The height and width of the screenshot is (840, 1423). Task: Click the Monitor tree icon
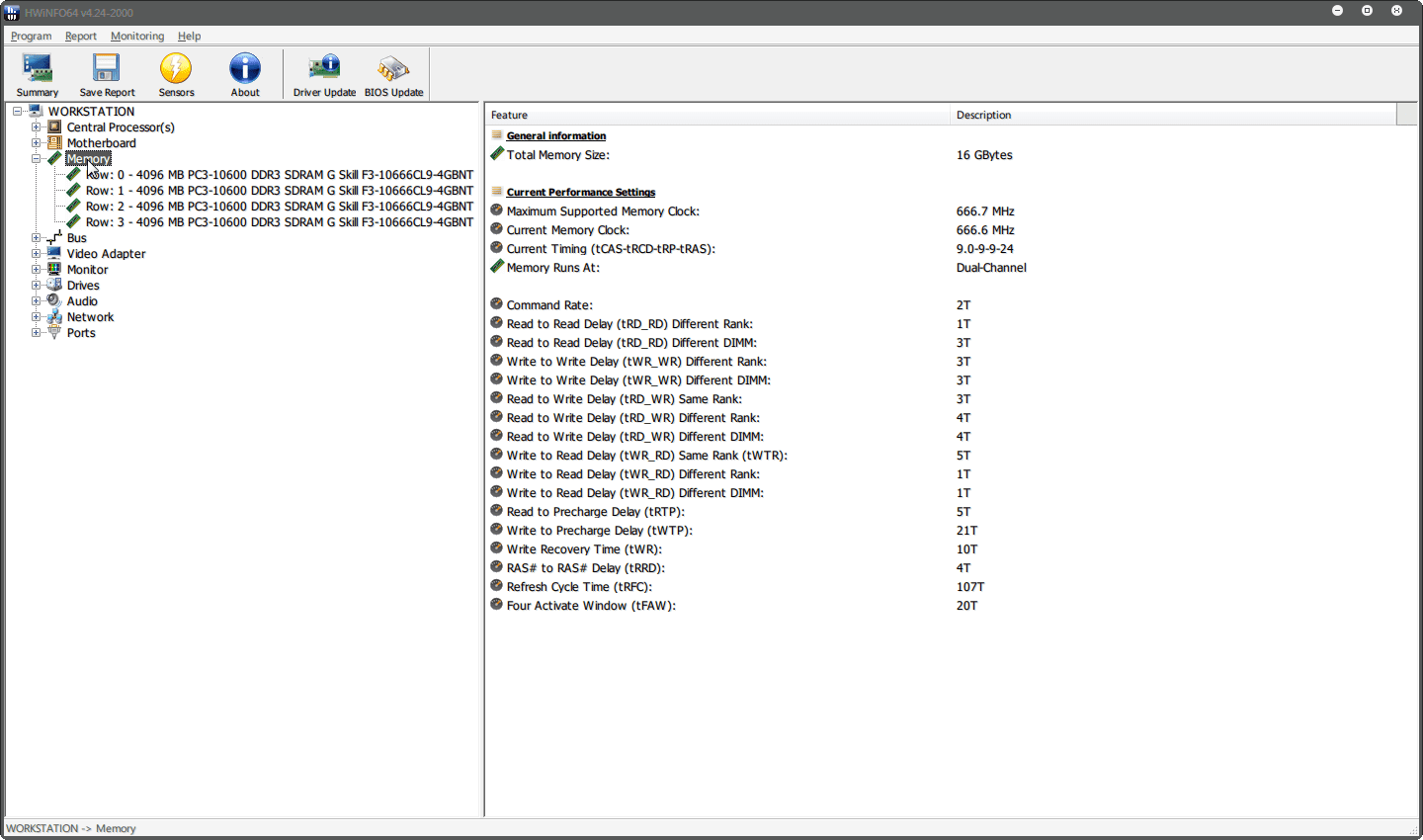(x=54, y=270)
